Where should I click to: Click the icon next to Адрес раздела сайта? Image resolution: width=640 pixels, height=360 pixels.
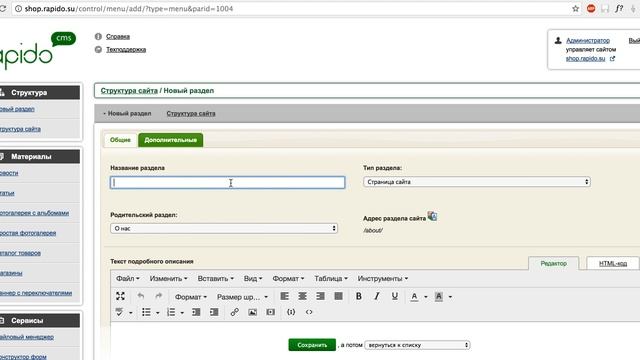coord(432,216)
